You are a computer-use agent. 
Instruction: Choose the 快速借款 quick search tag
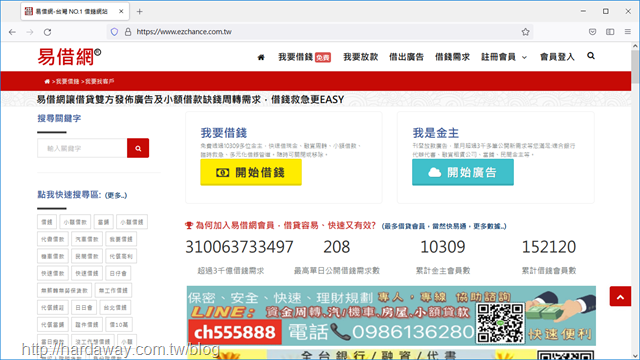pos(53,273)
